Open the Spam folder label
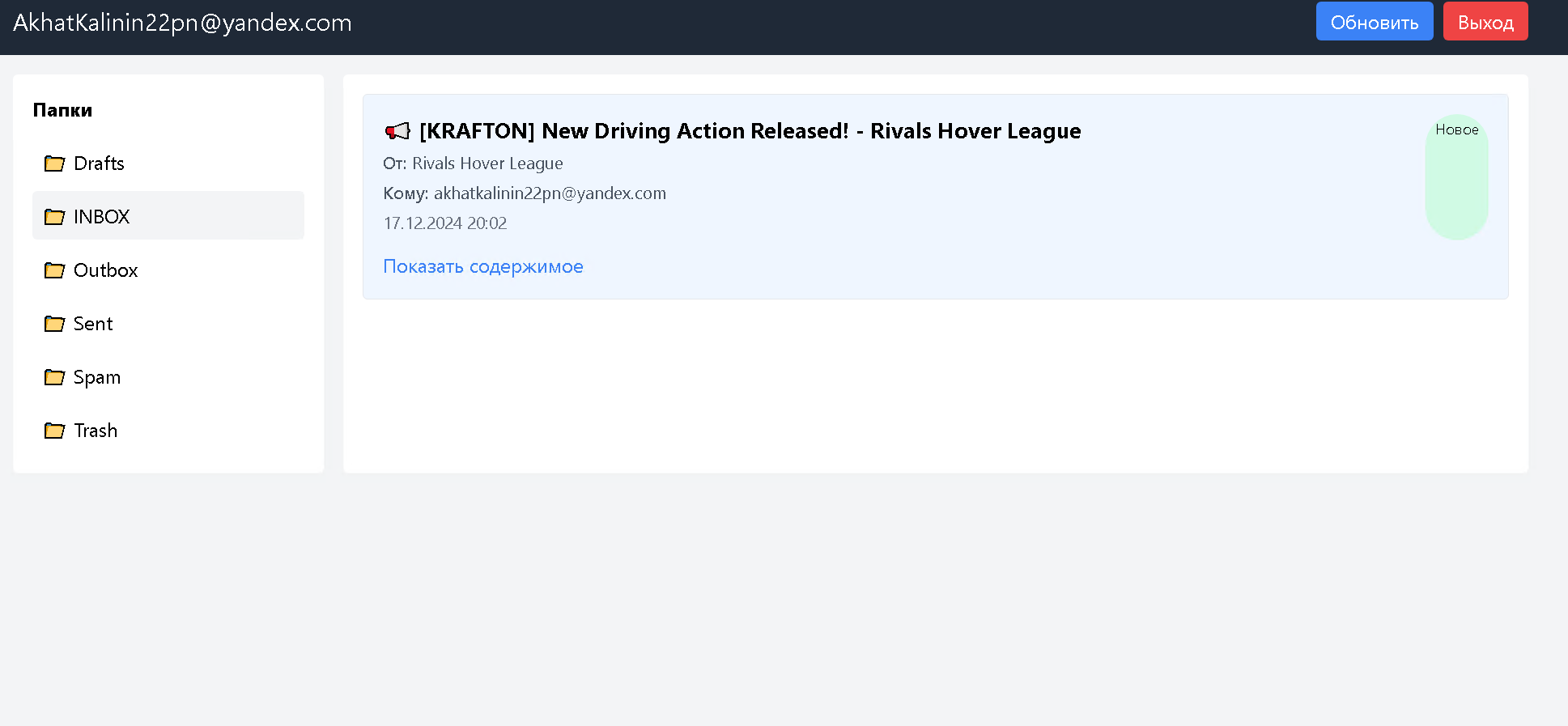 click(x=97, y=378)
